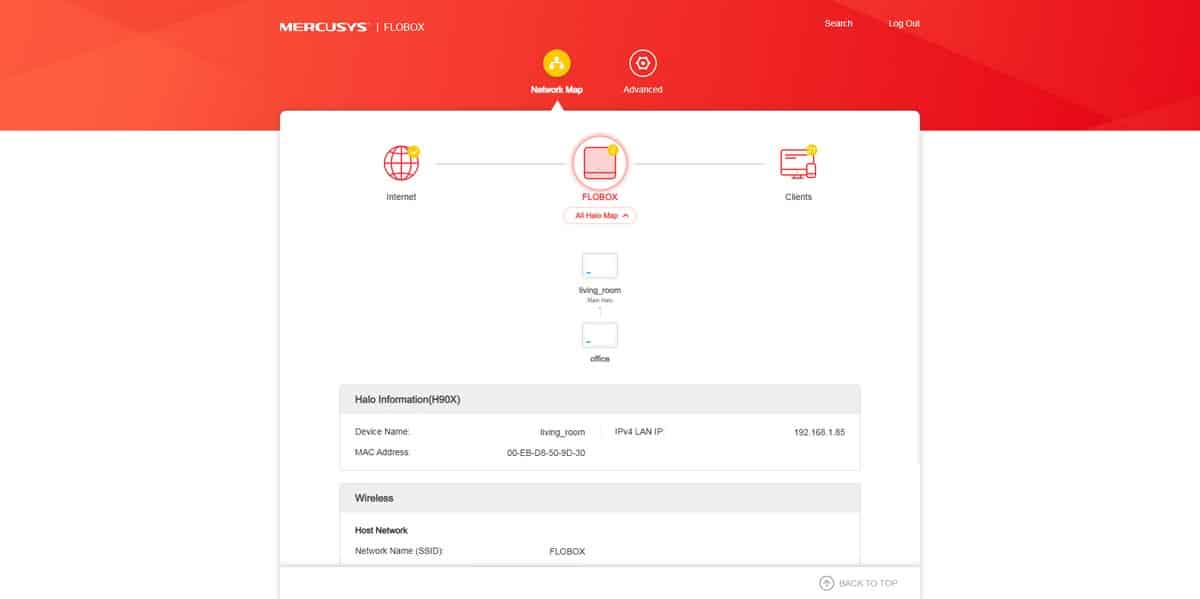
Task: Click the MAC Address label
Action: 383,453
